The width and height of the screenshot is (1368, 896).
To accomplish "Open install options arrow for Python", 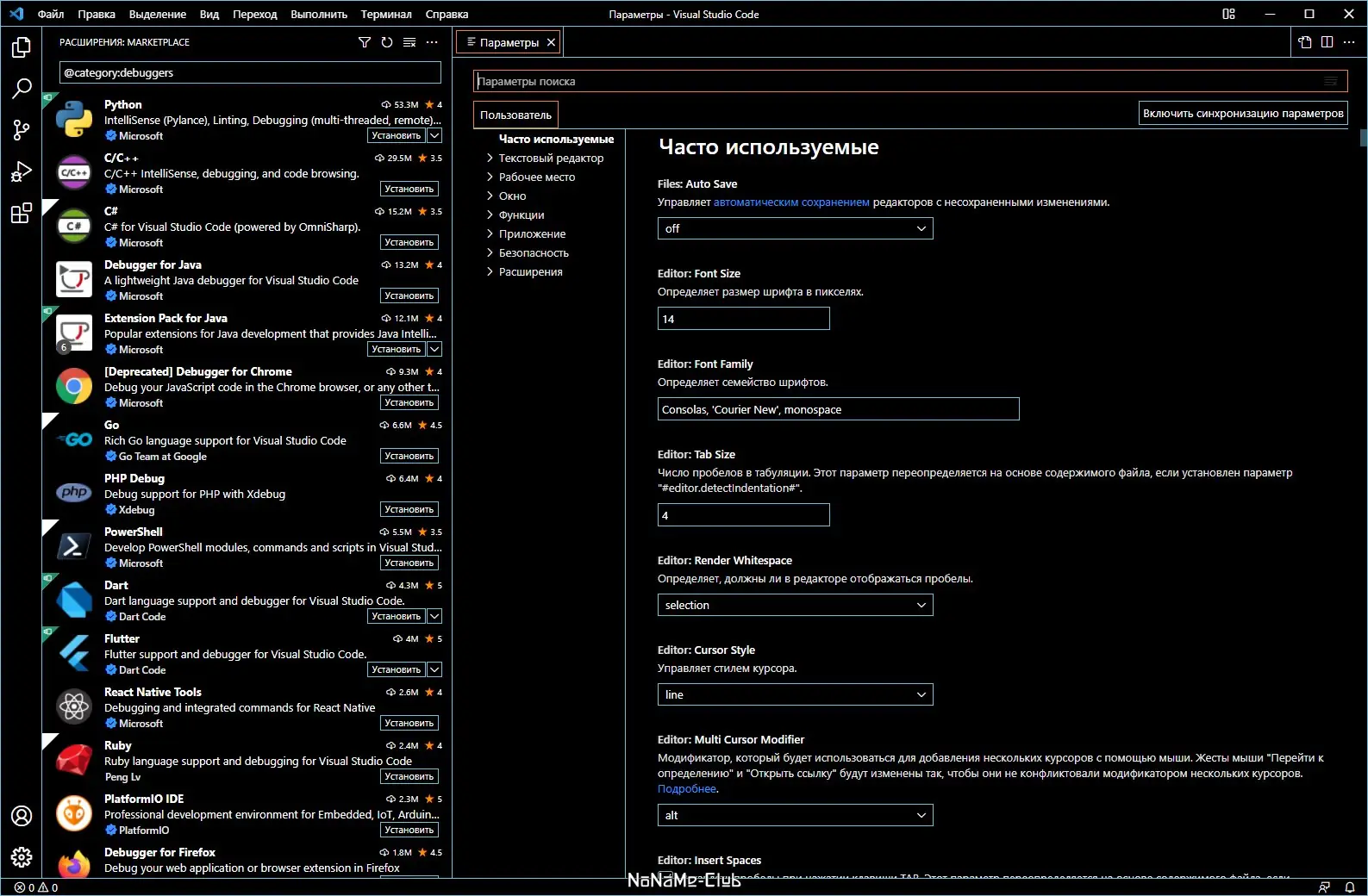I will click(434, 135).
